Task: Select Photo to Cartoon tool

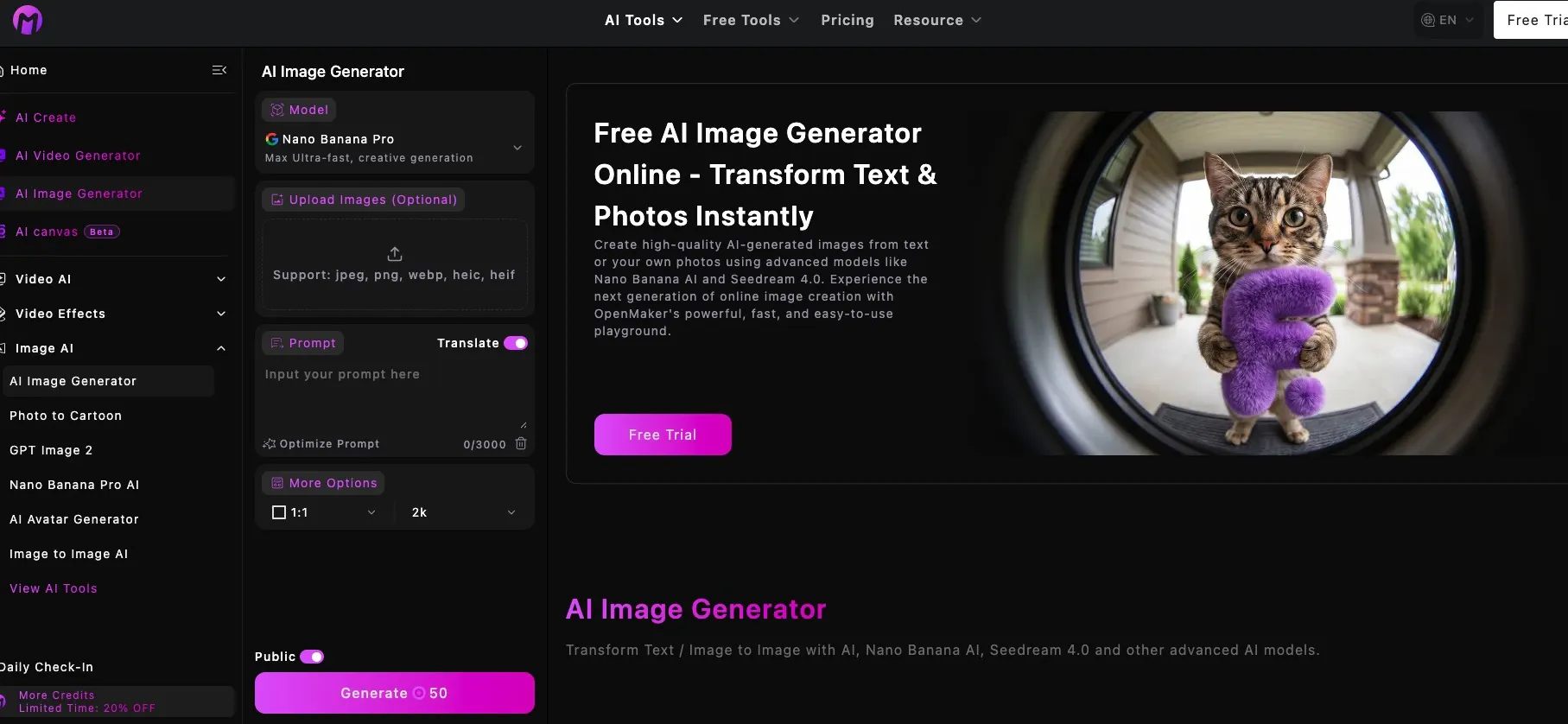Action: (x=66, y=416)
